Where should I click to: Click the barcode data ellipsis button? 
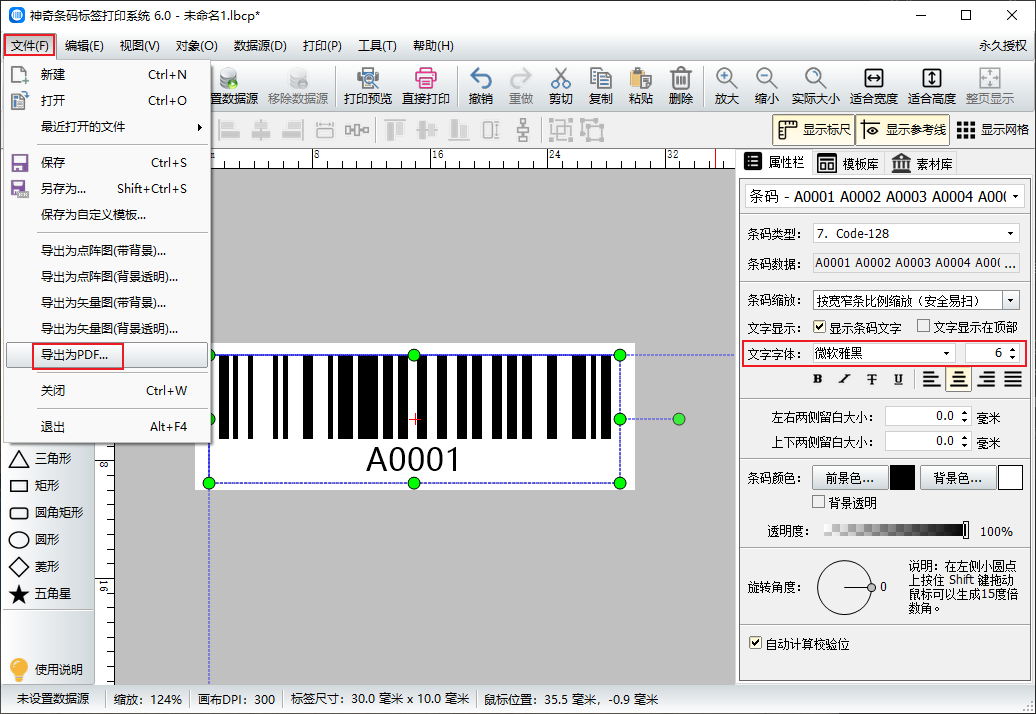coord(1010,264)
